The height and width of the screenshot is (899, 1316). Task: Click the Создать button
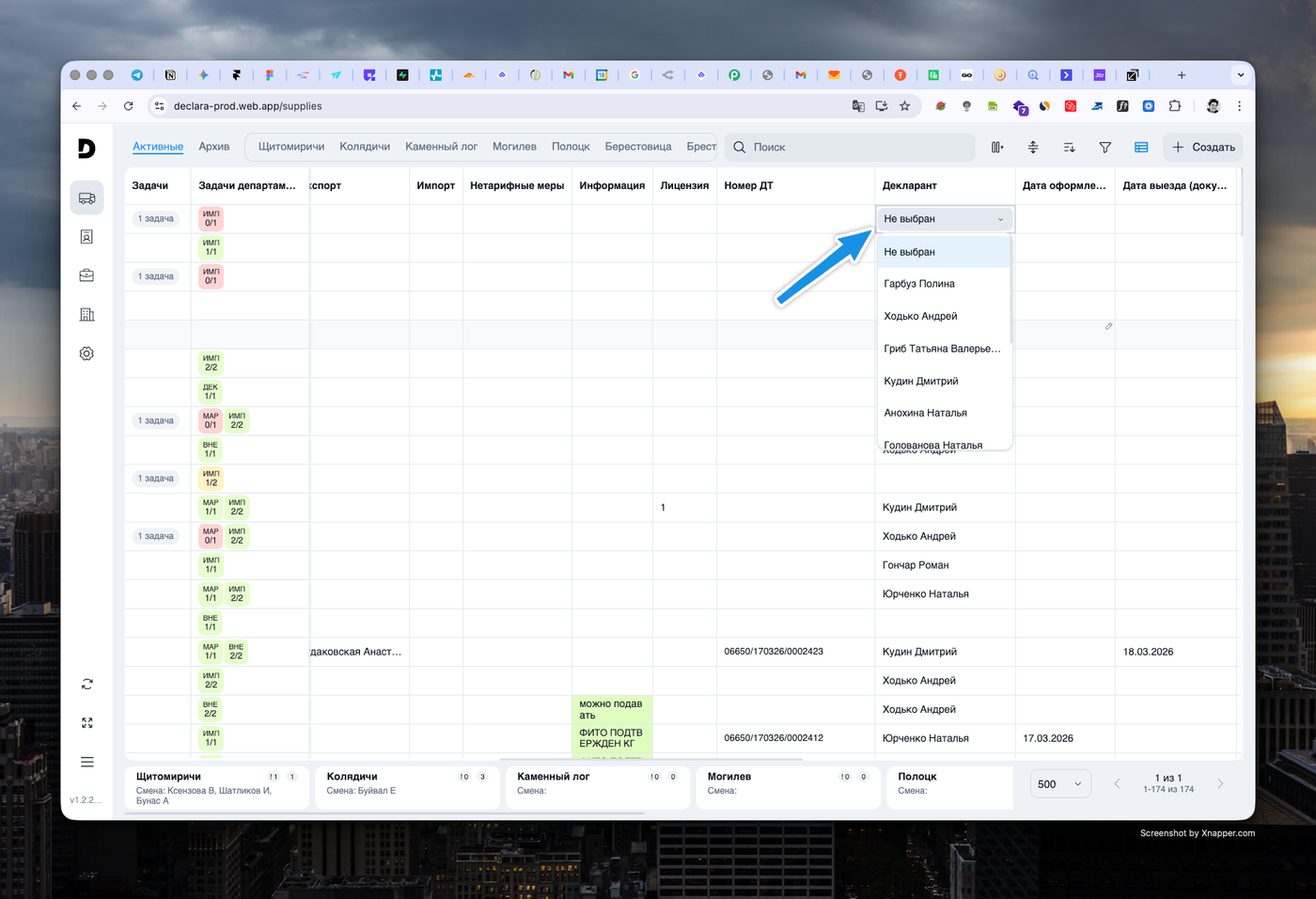tap(1203, 147)
